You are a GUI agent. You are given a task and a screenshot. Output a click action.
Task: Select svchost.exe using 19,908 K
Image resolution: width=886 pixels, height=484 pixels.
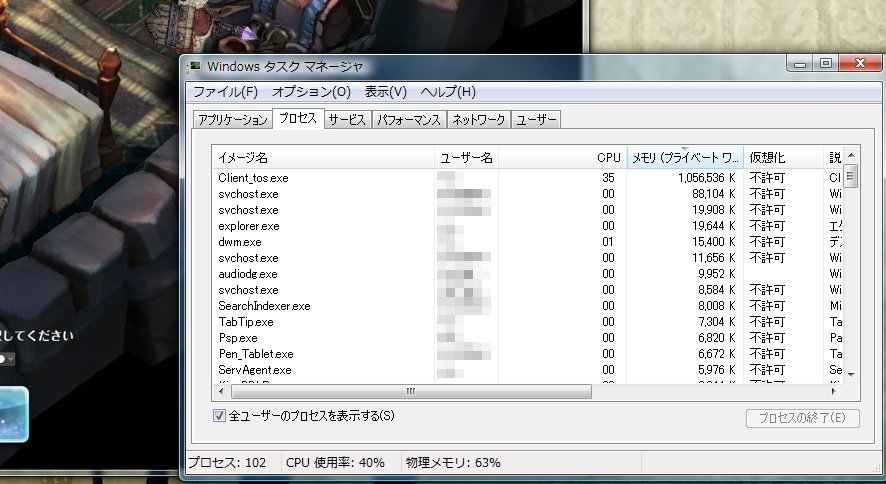[x=528, y=210]
